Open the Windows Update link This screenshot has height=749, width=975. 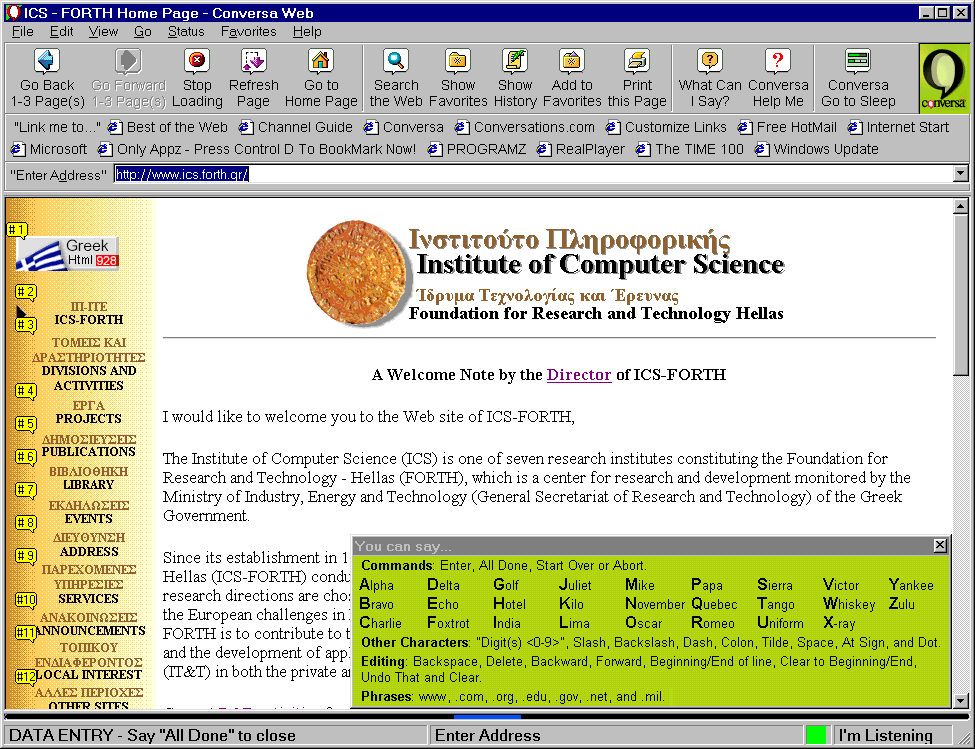pos(816,149)
